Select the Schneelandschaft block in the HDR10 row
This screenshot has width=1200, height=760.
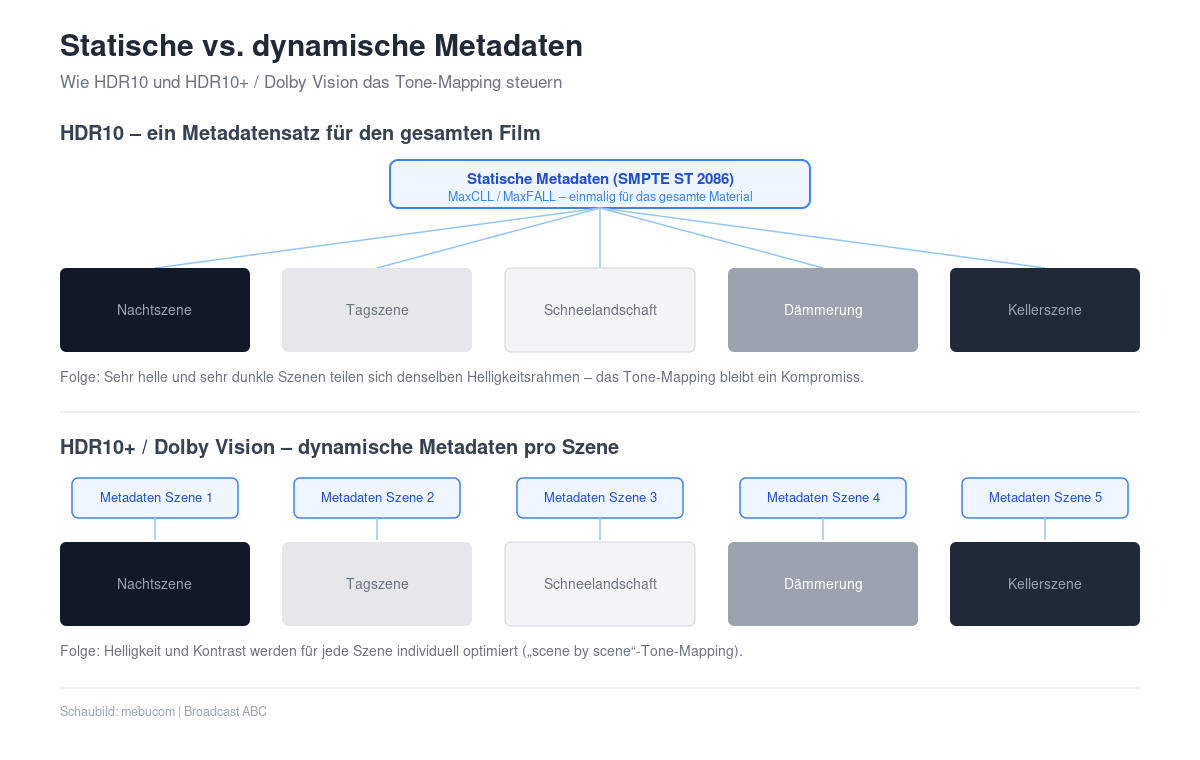tap(600, 310)
